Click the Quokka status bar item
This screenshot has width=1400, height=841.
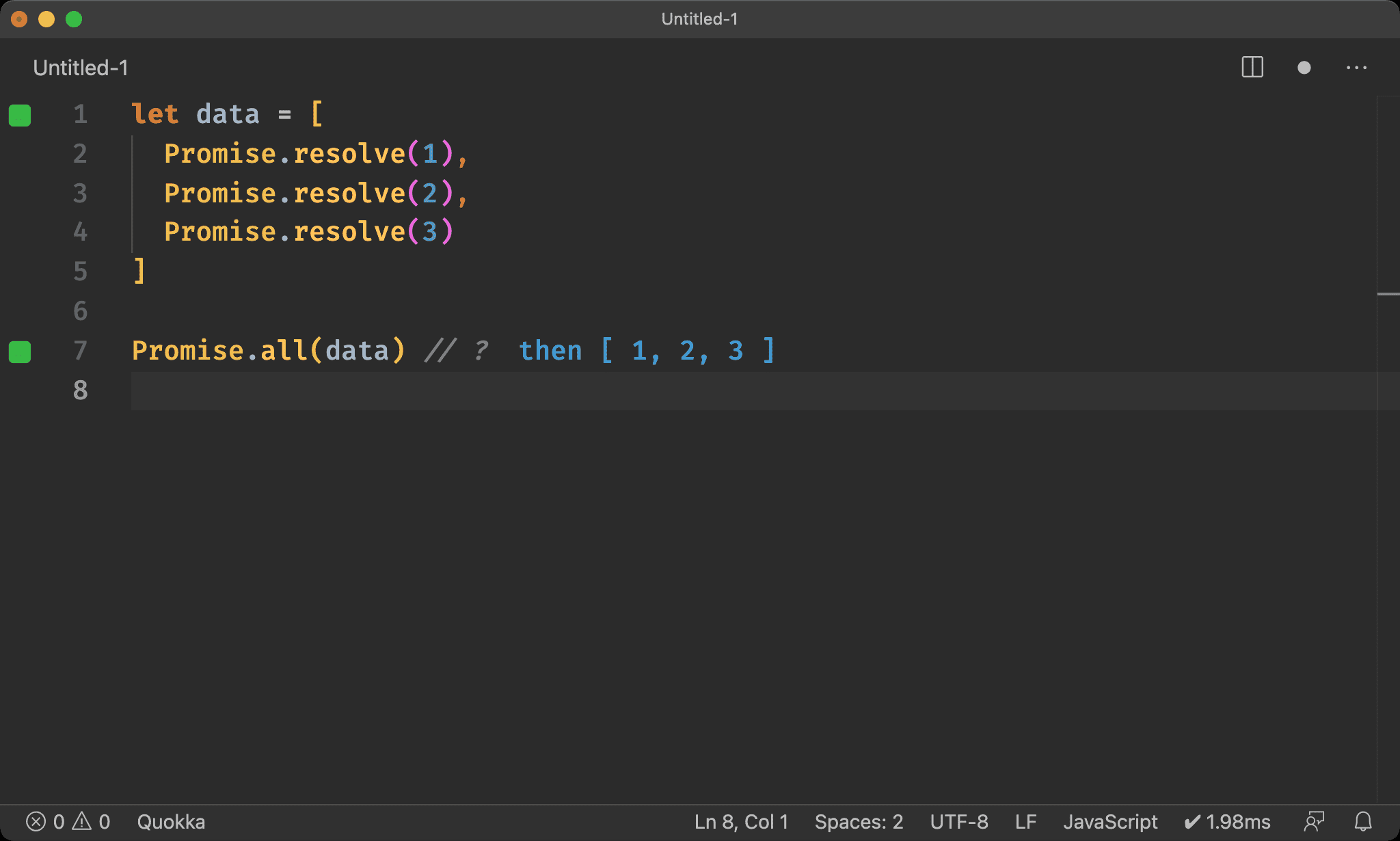coord(171,821)
